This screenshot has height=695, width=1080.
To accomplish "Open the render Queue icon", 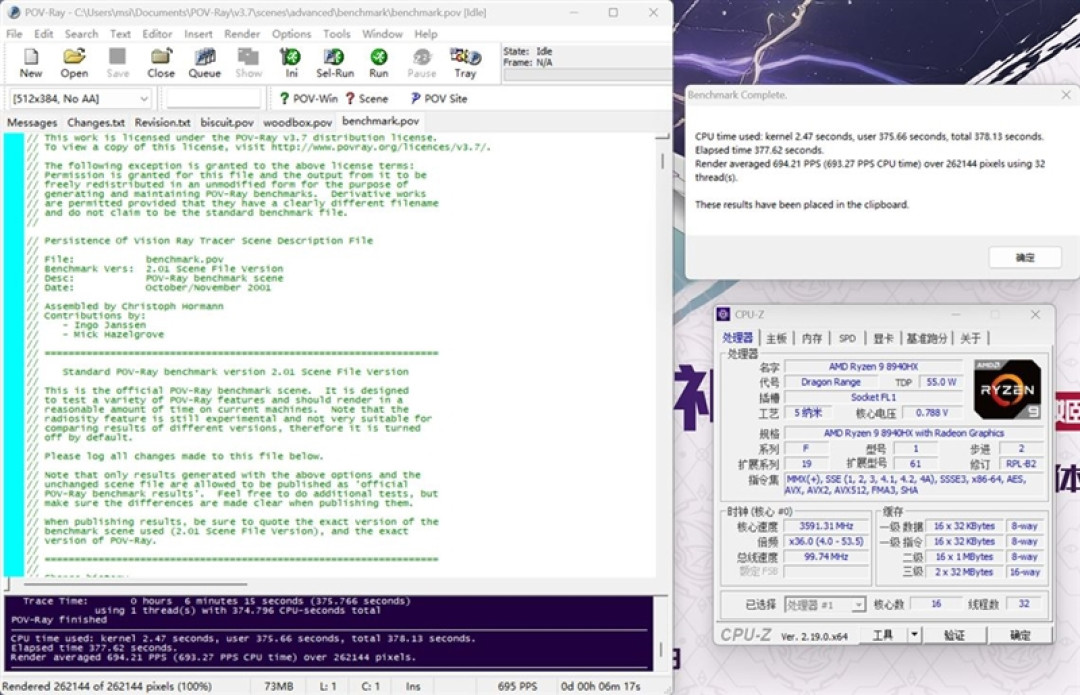I will click(x=205, y=63).
